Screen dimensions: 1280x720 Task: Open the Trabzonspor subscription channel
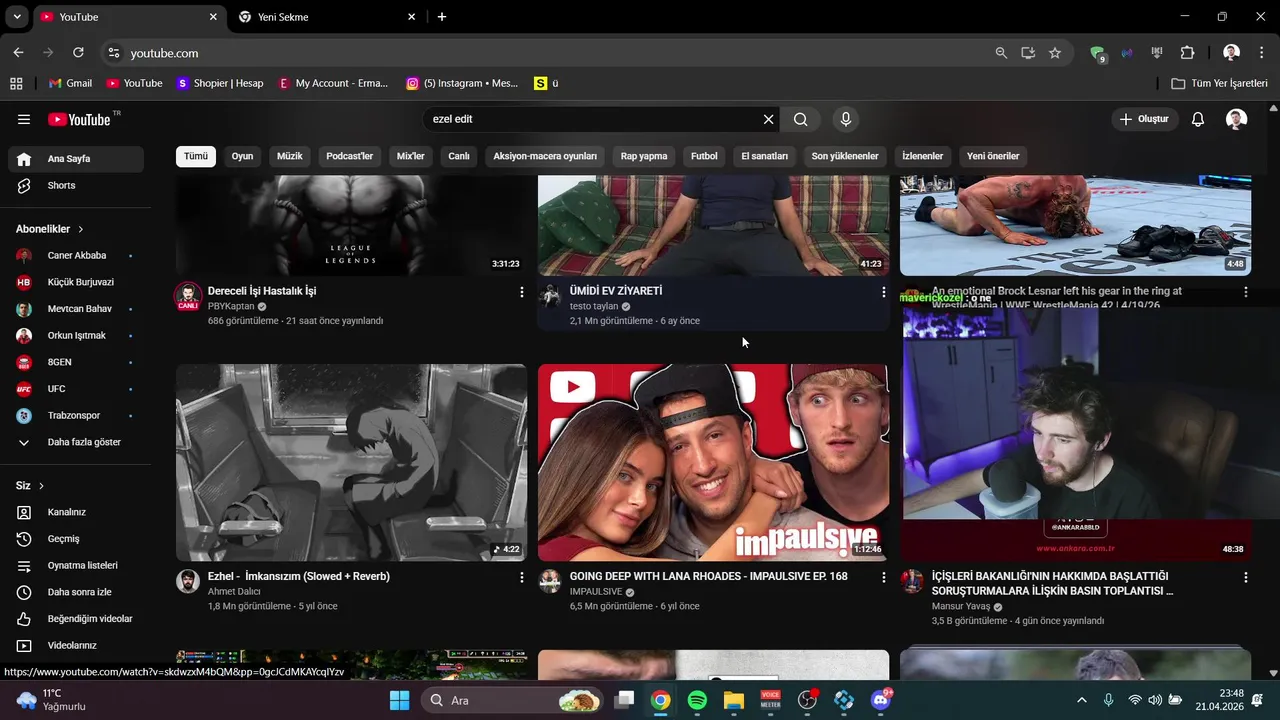tap(76, 415)
